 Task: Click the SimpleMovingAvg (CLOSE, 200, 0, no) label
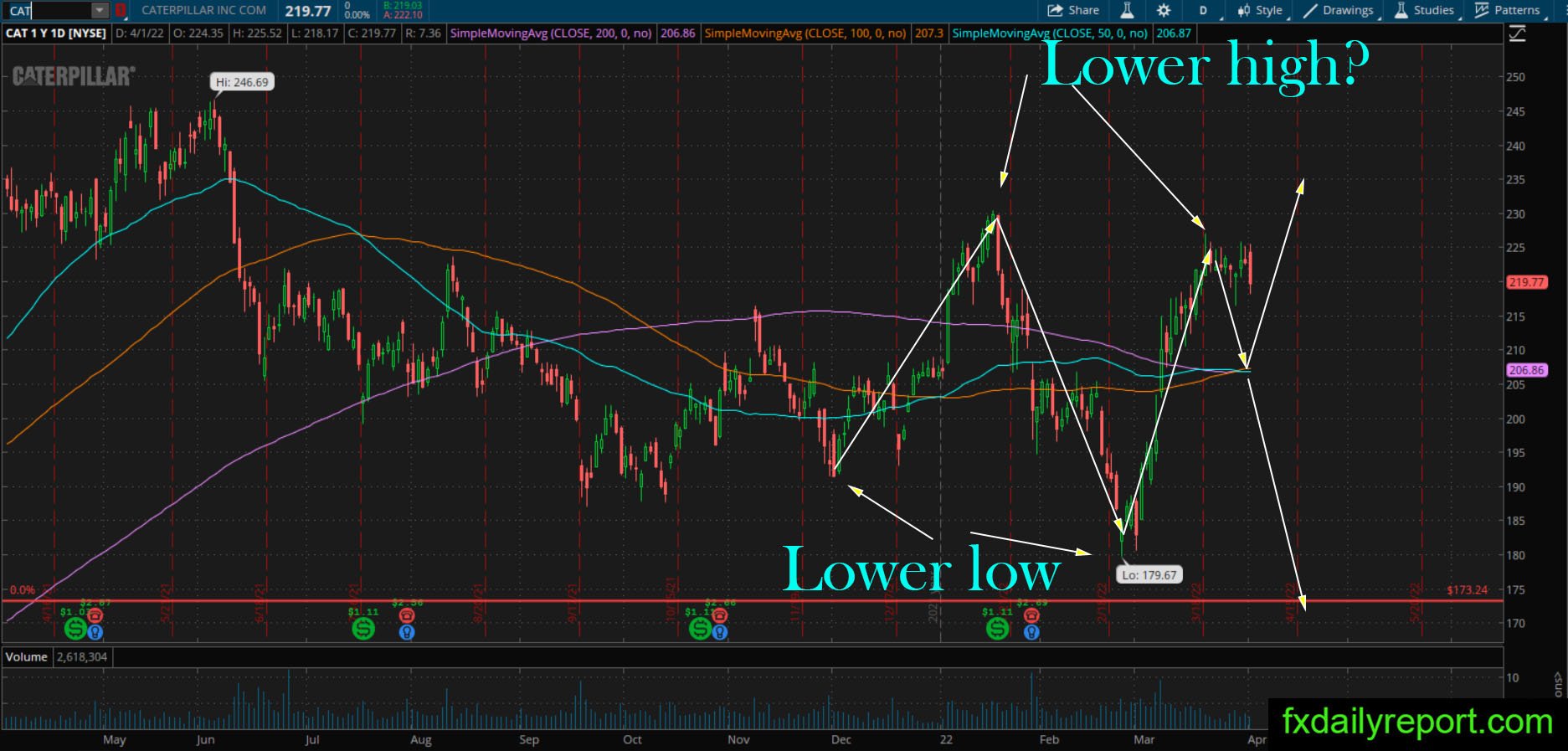pos(551,33)
